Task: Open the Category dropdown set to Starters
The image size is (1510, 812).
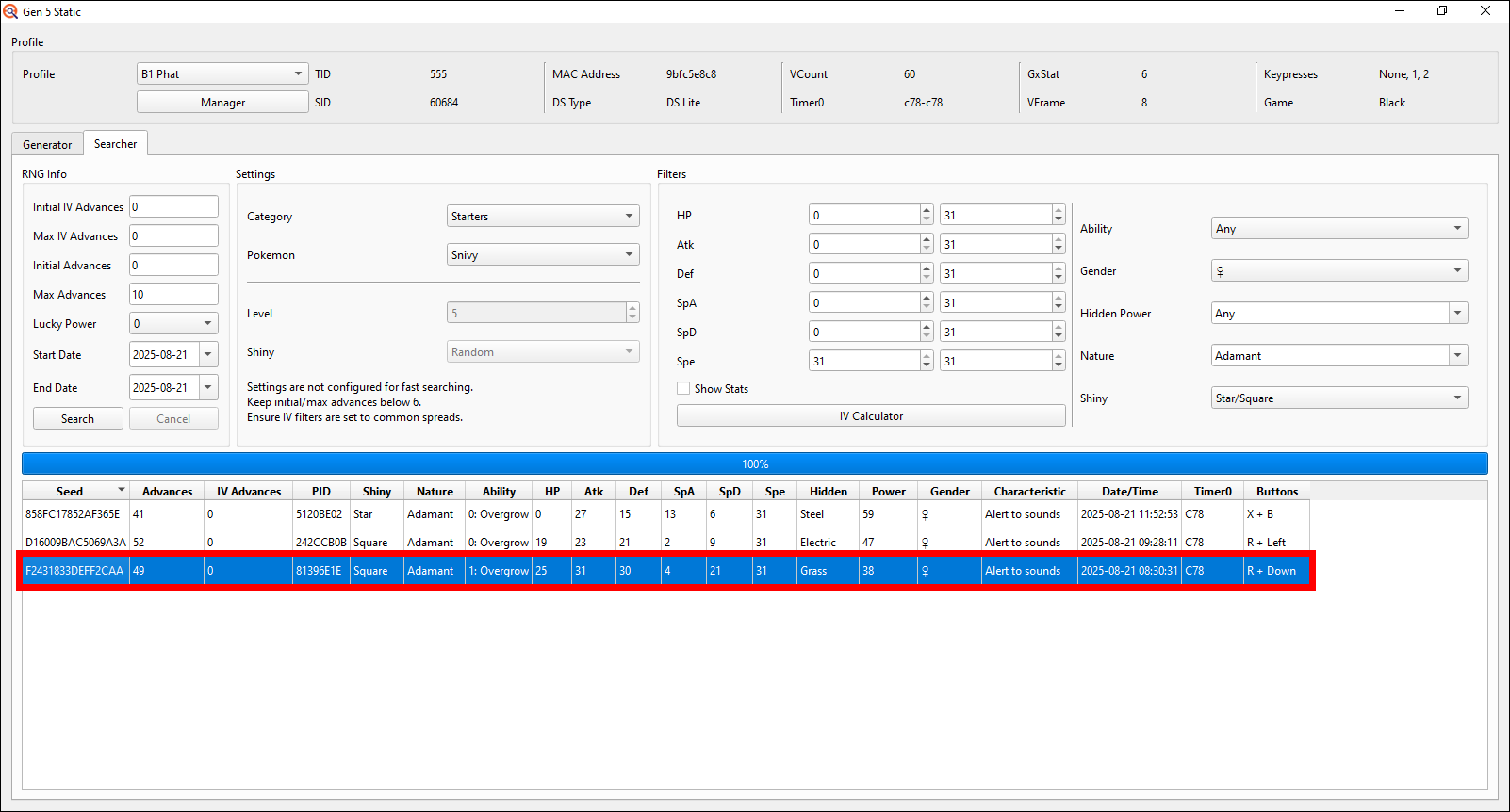Action: tap(543, 216)
